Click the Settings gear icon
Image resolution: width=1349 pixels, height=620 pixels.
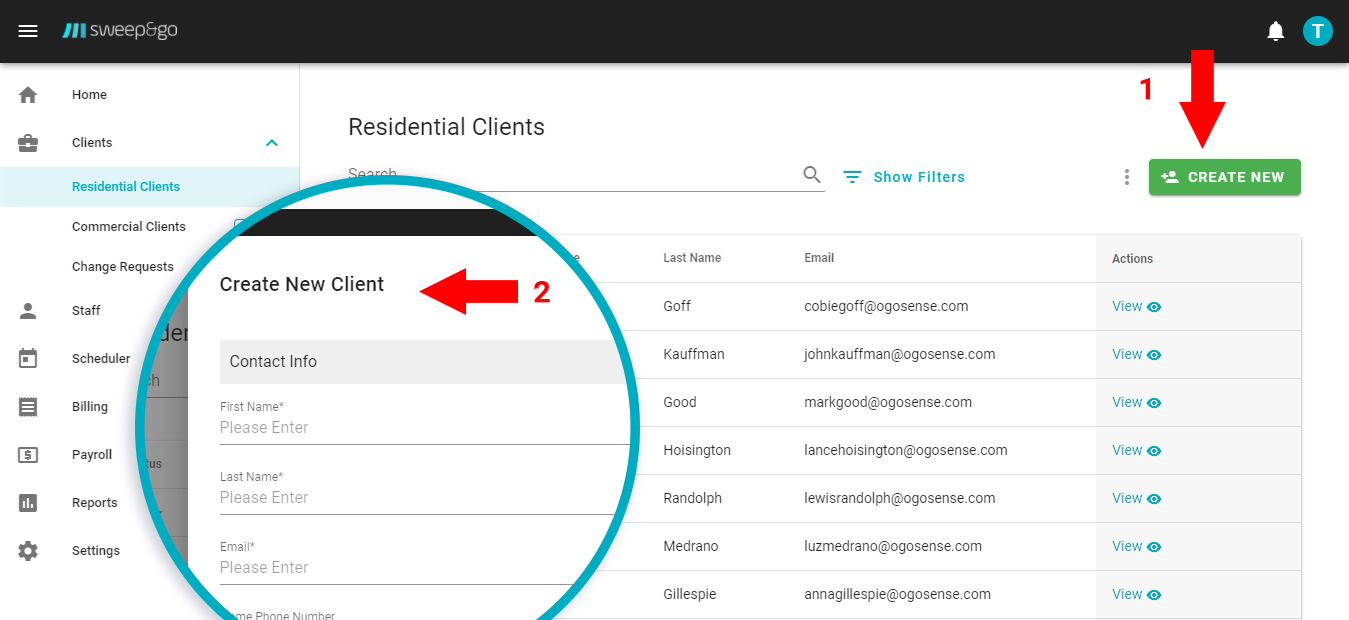pos(28,550)
